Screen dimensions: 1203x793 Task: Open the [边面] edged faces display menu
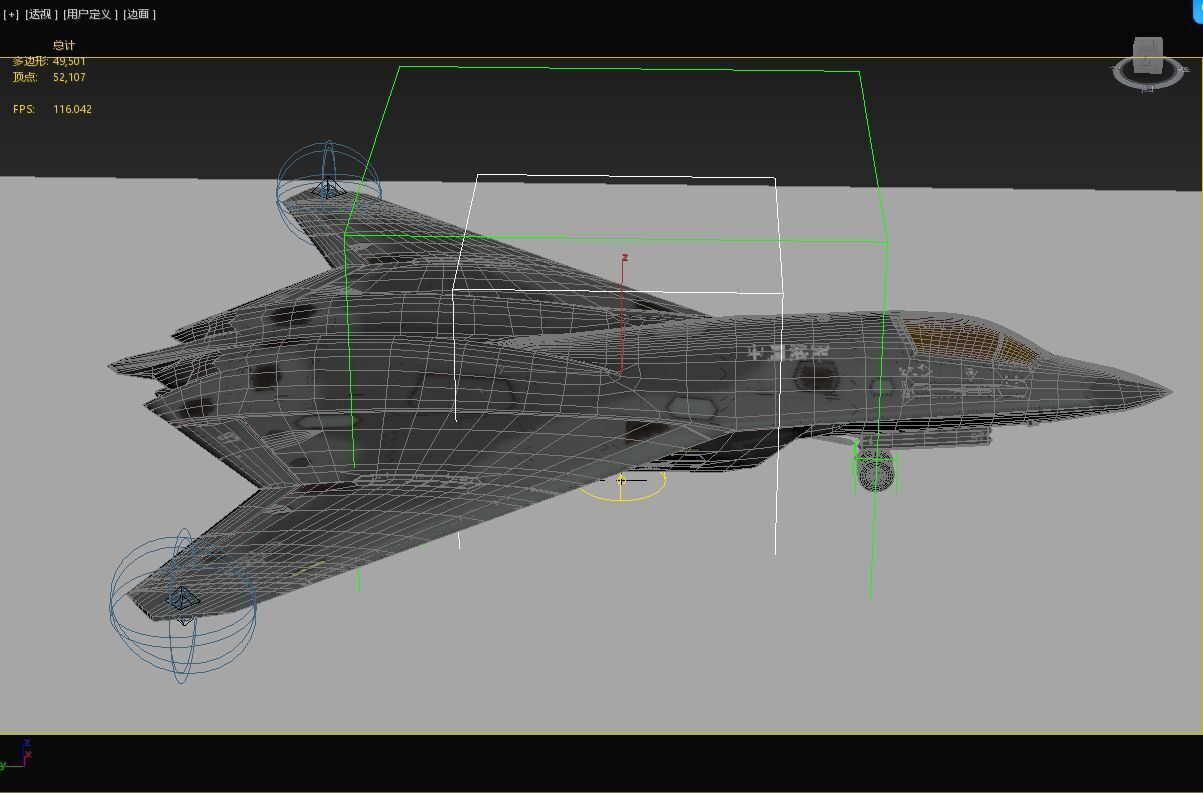pos(139,14)
